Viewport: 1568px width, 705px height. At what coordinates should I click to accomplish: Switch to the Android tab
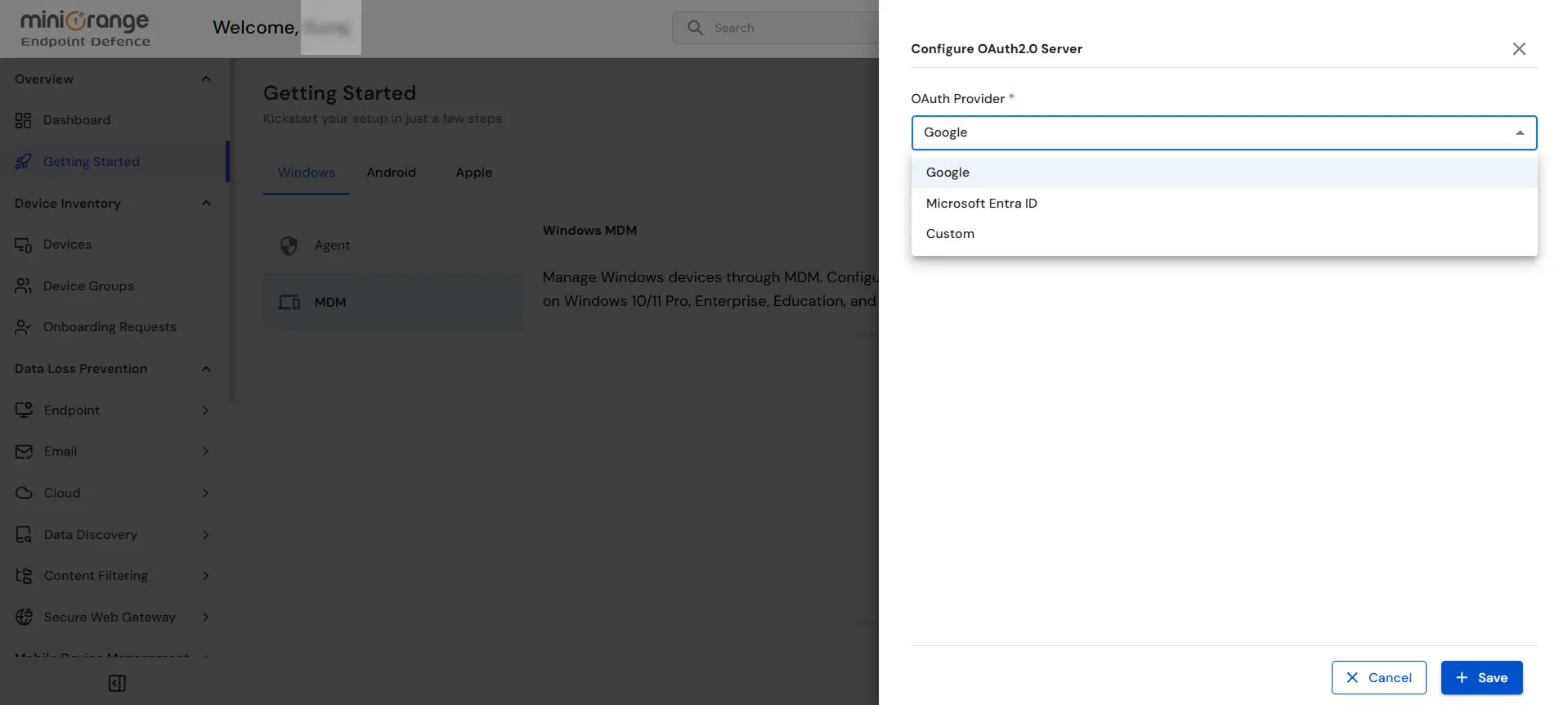pyautogui.click(x=392, y=173)
